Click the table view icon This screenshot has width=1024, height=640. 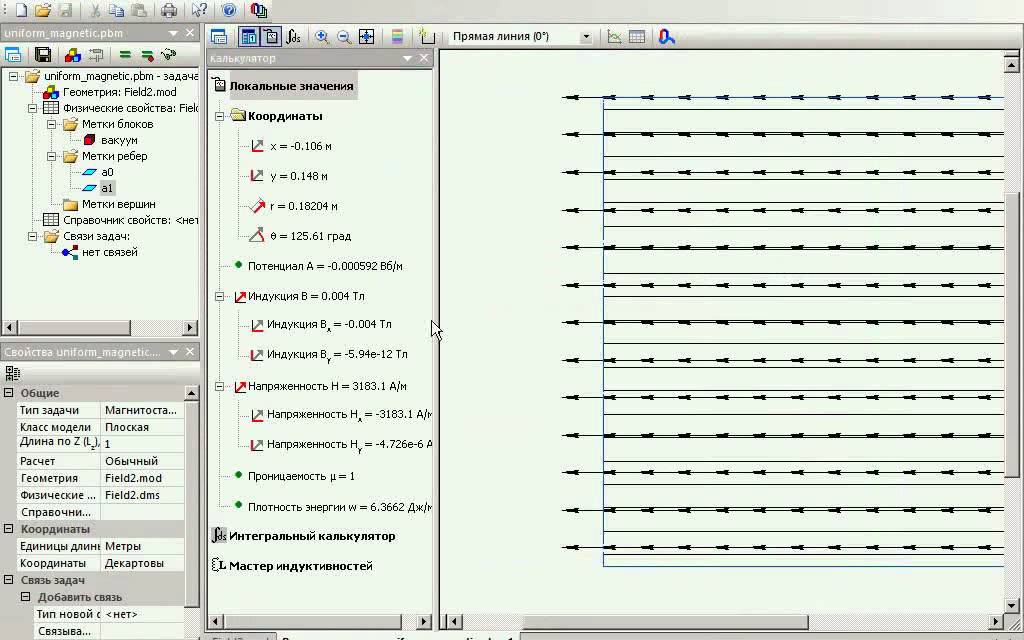click(x=637, y=37)
